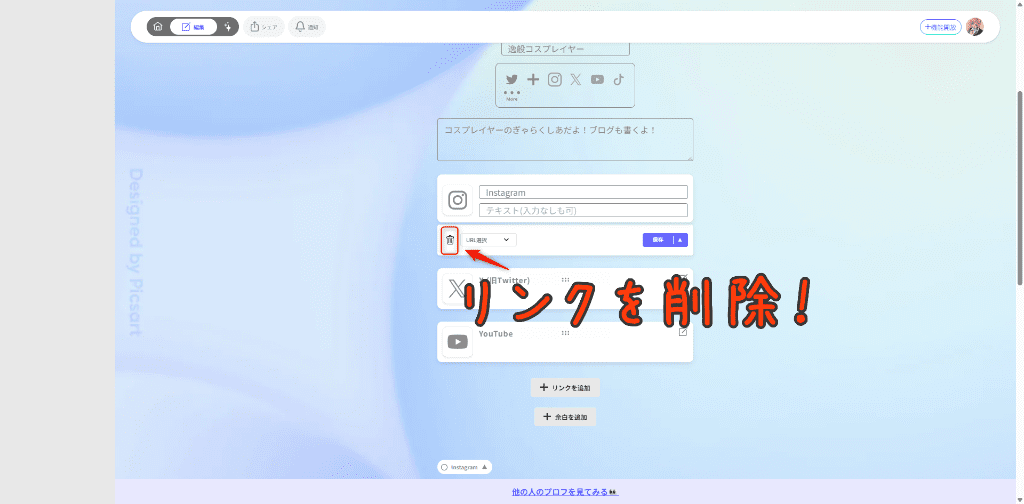1024x504 pixels.
Task: Click the 余白を追加 button
Action: click(565, 416)
